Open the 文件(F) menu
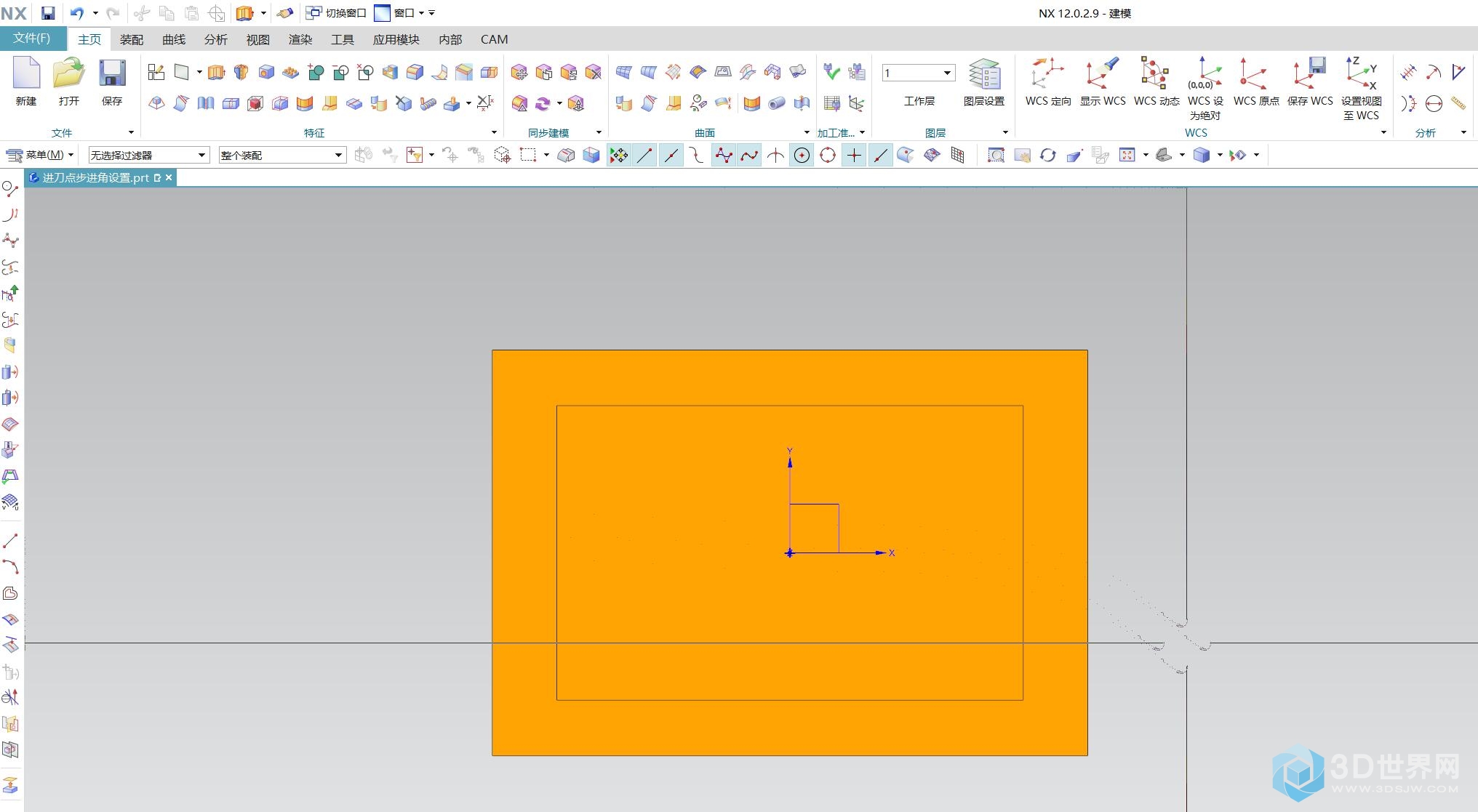Screen dimensions: 1478x812 click(x=32, y=39)
